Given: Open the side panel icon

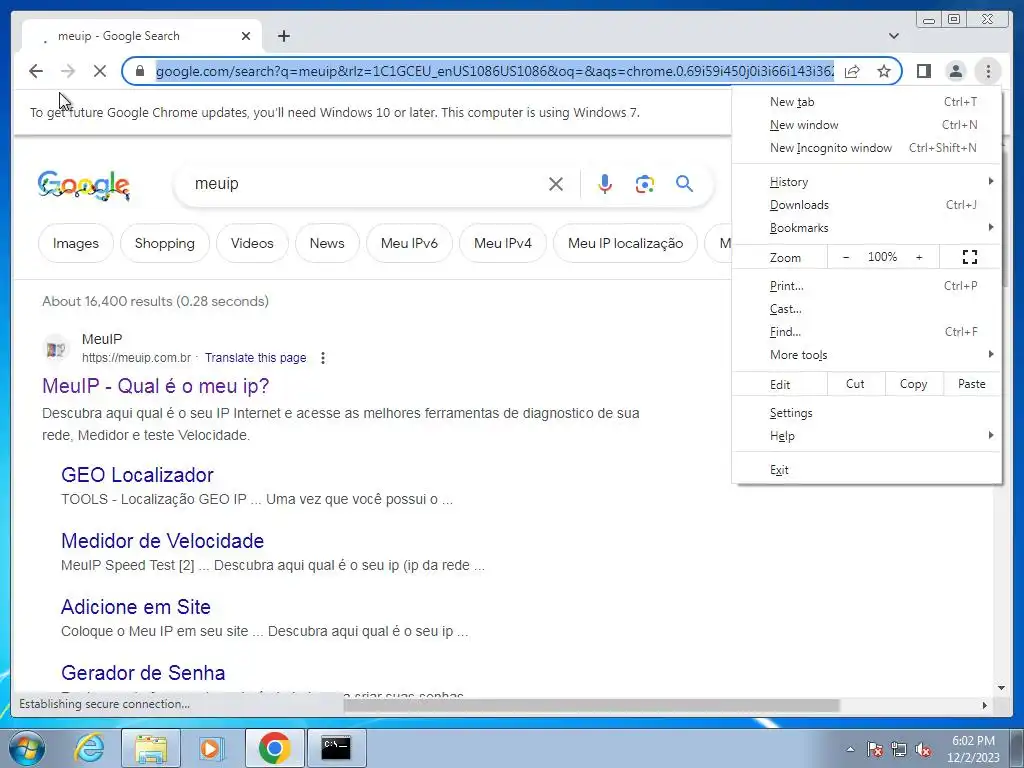Looking at the screenshot, I should [x=923, y=71].
